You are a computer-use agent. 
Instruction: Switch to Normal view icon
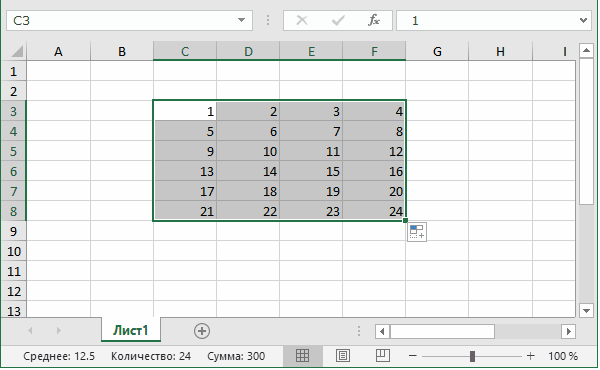302,356
